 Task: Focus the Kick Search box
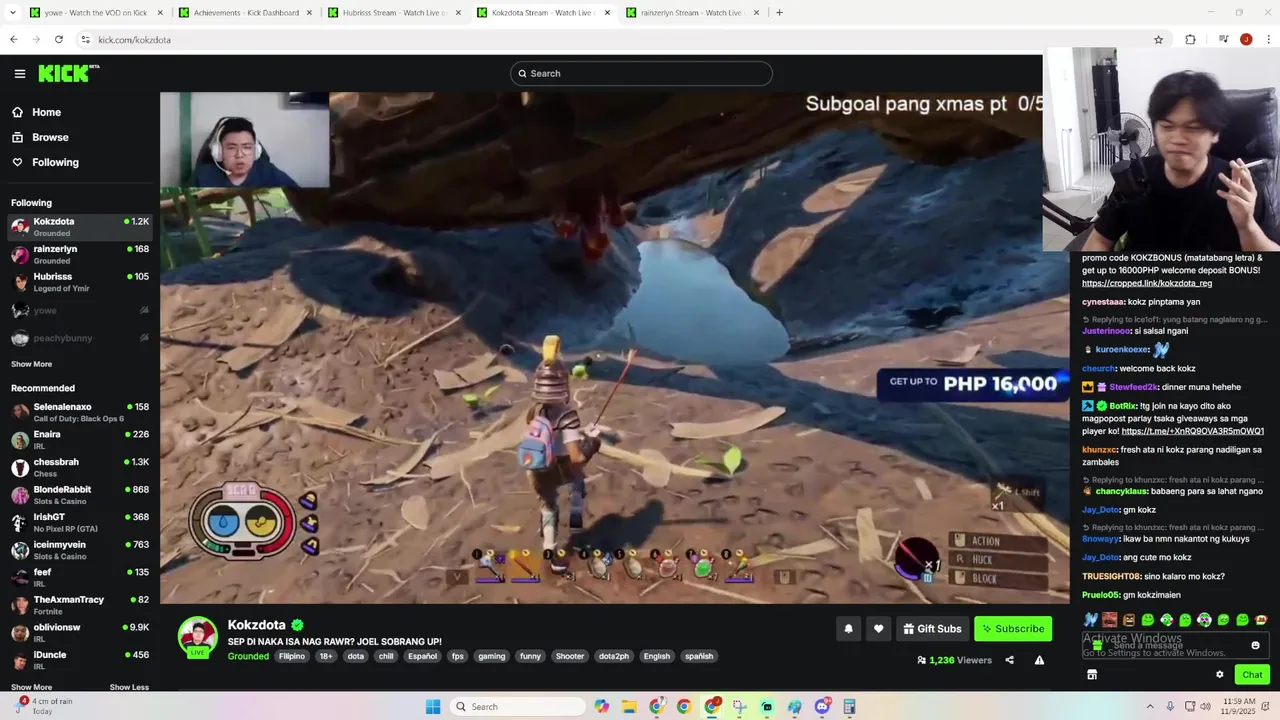tap(641, 73)
